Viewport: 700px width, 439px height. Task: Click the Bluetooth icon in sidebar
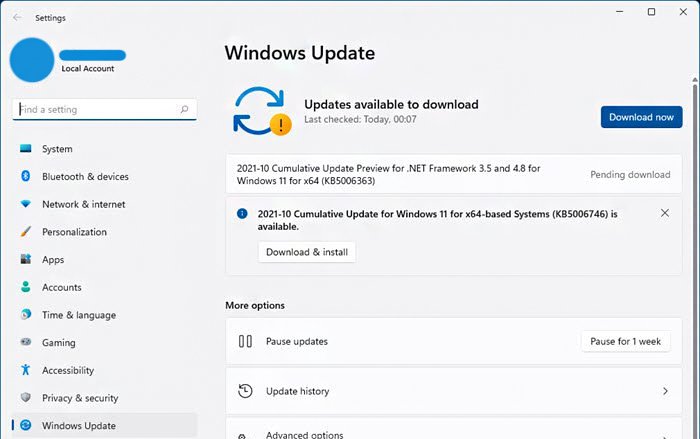tap(25, 176)
